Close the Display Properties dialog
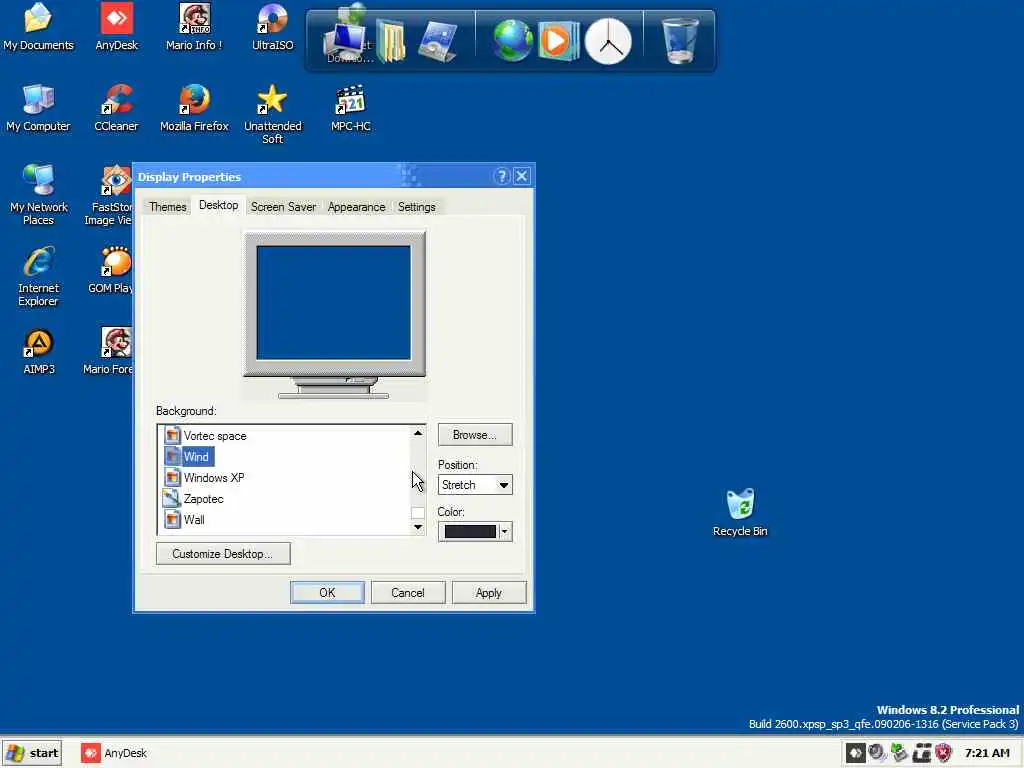This screenshot has height=768, width=1024. 522,176
